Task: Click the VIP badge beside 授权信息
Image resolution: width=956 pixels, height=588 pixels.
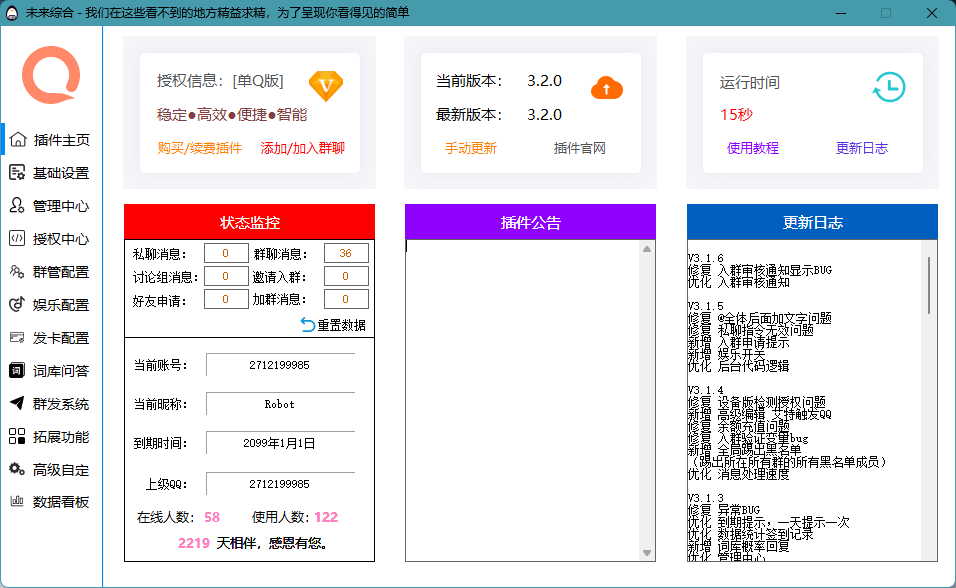Action: point(328,84)
